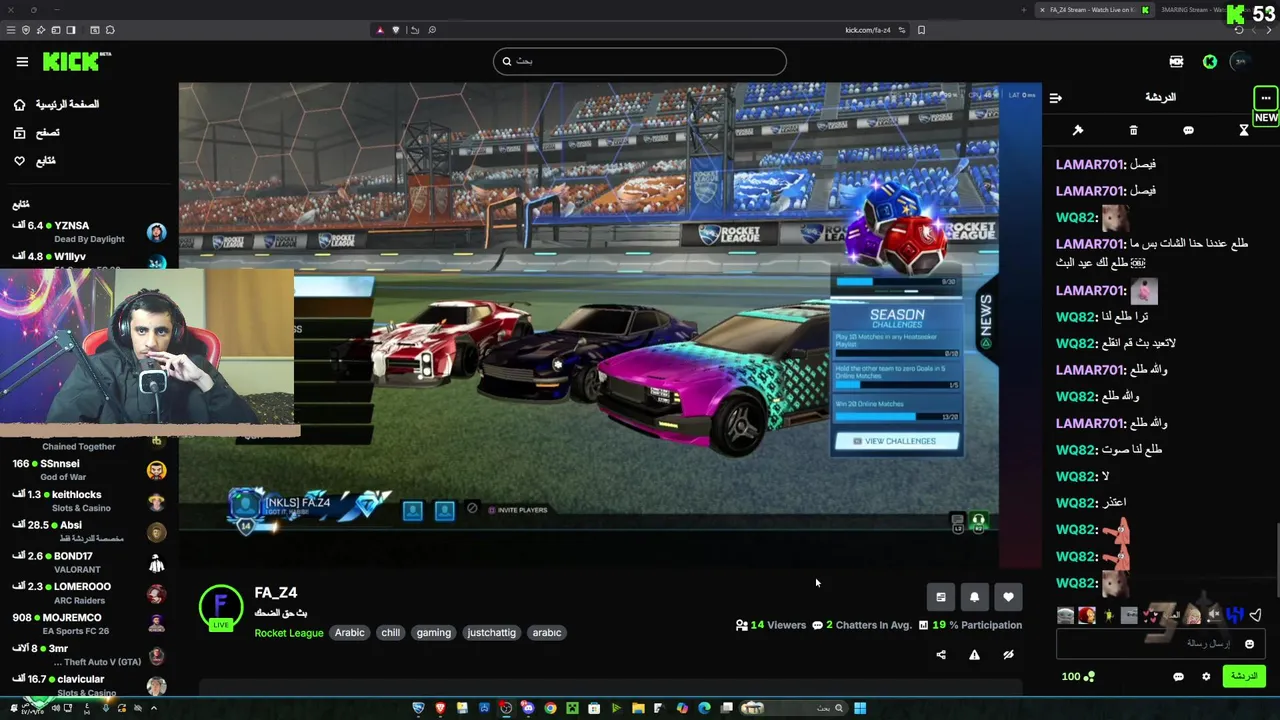Click the chat bubble icon beside gear

(1178, 677)
